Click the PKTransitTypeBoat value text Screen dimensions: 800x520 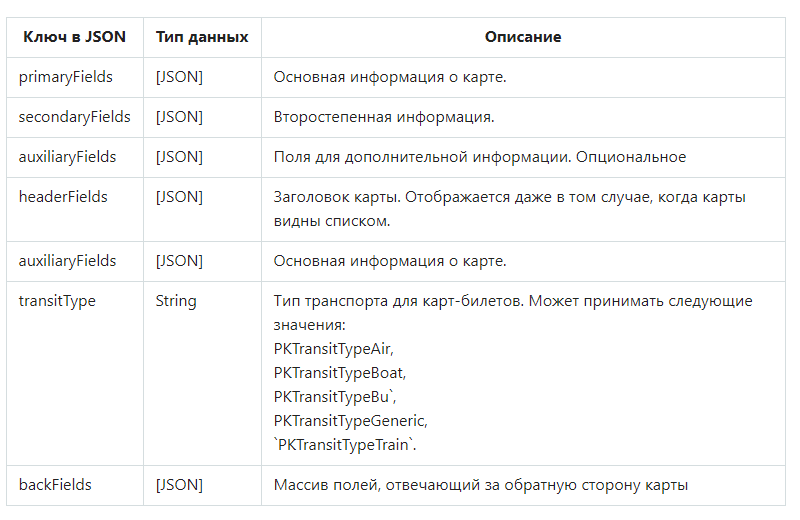point(340,373)
